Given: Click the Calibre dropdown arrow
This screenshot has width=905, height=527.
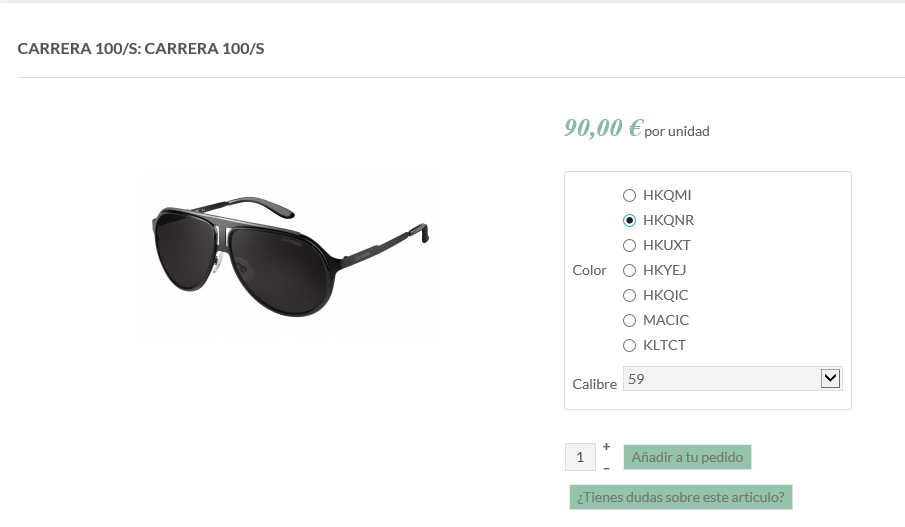Looking at the screenshot, I should tap(829, 379).
